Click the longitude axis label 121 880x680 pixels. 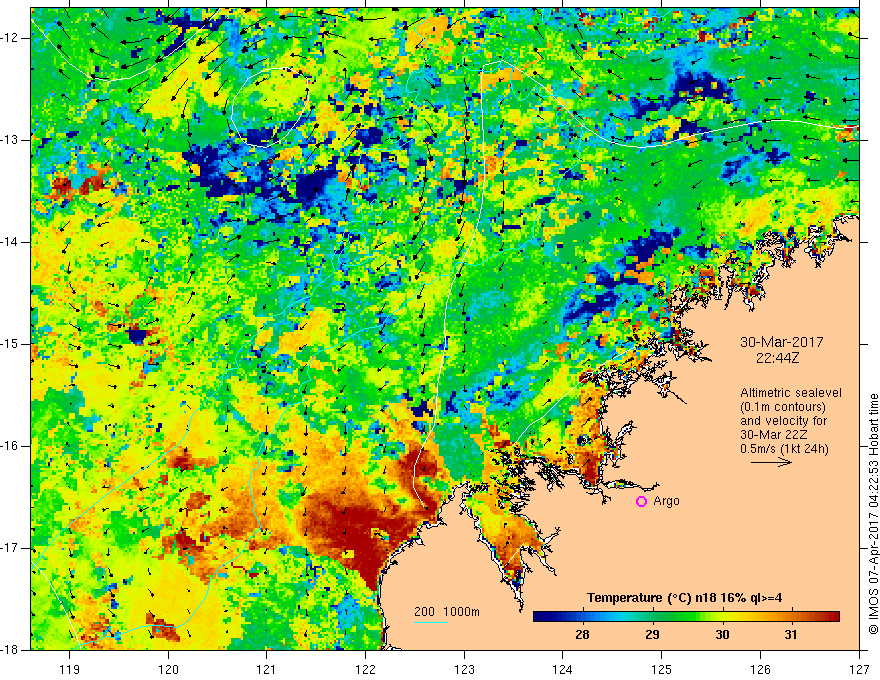click(267, 669)
